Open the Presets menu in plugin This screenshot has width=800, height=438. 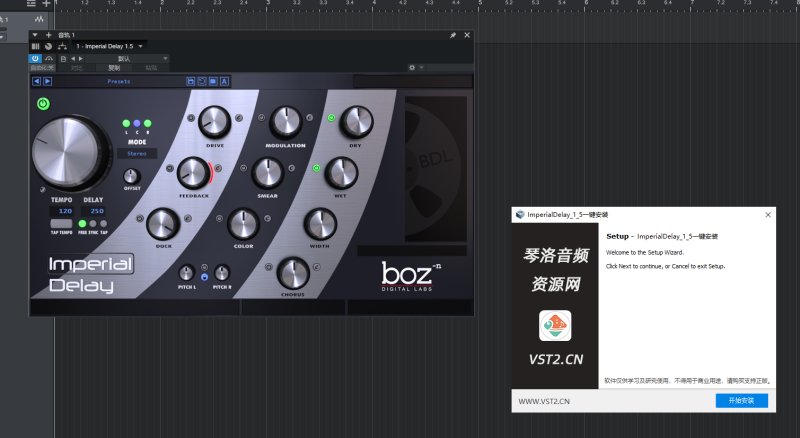click(118, 81)
